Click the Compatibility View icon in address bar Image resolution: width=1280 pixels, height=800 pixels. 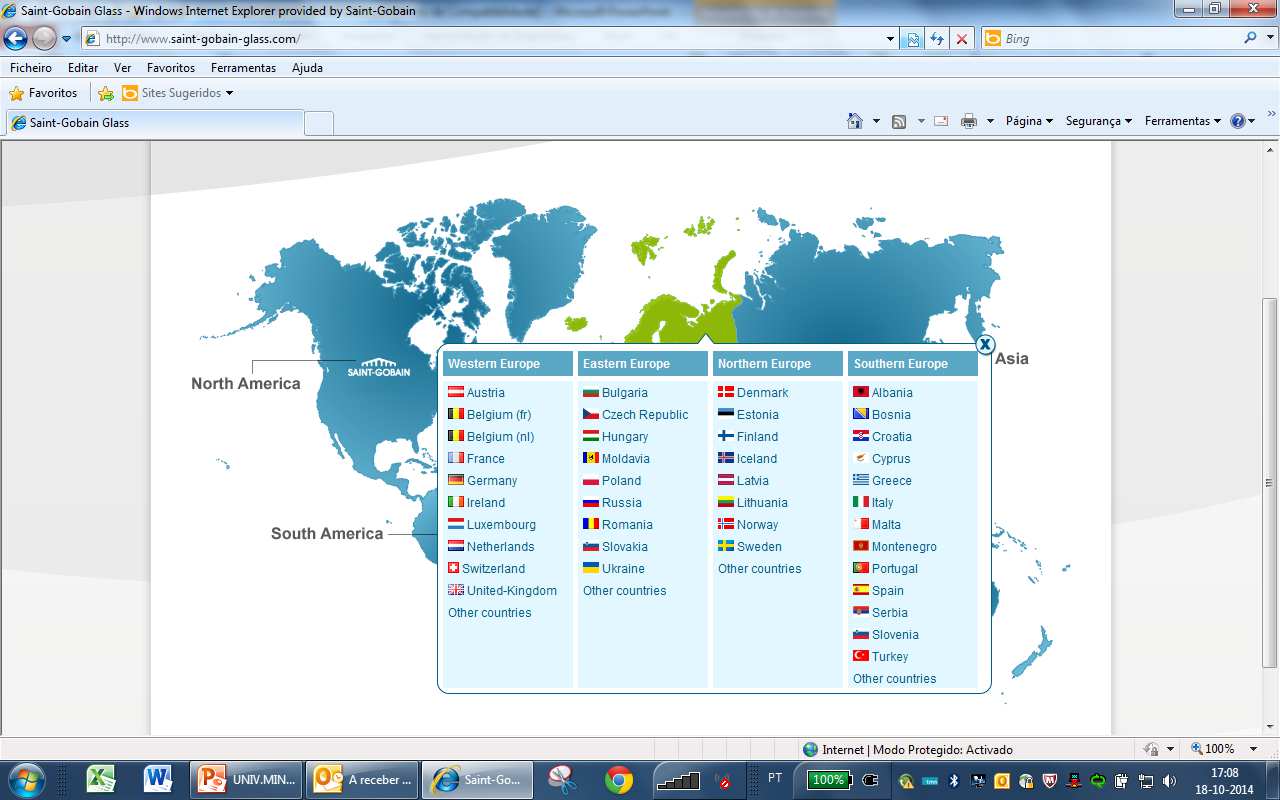[913, 39]
